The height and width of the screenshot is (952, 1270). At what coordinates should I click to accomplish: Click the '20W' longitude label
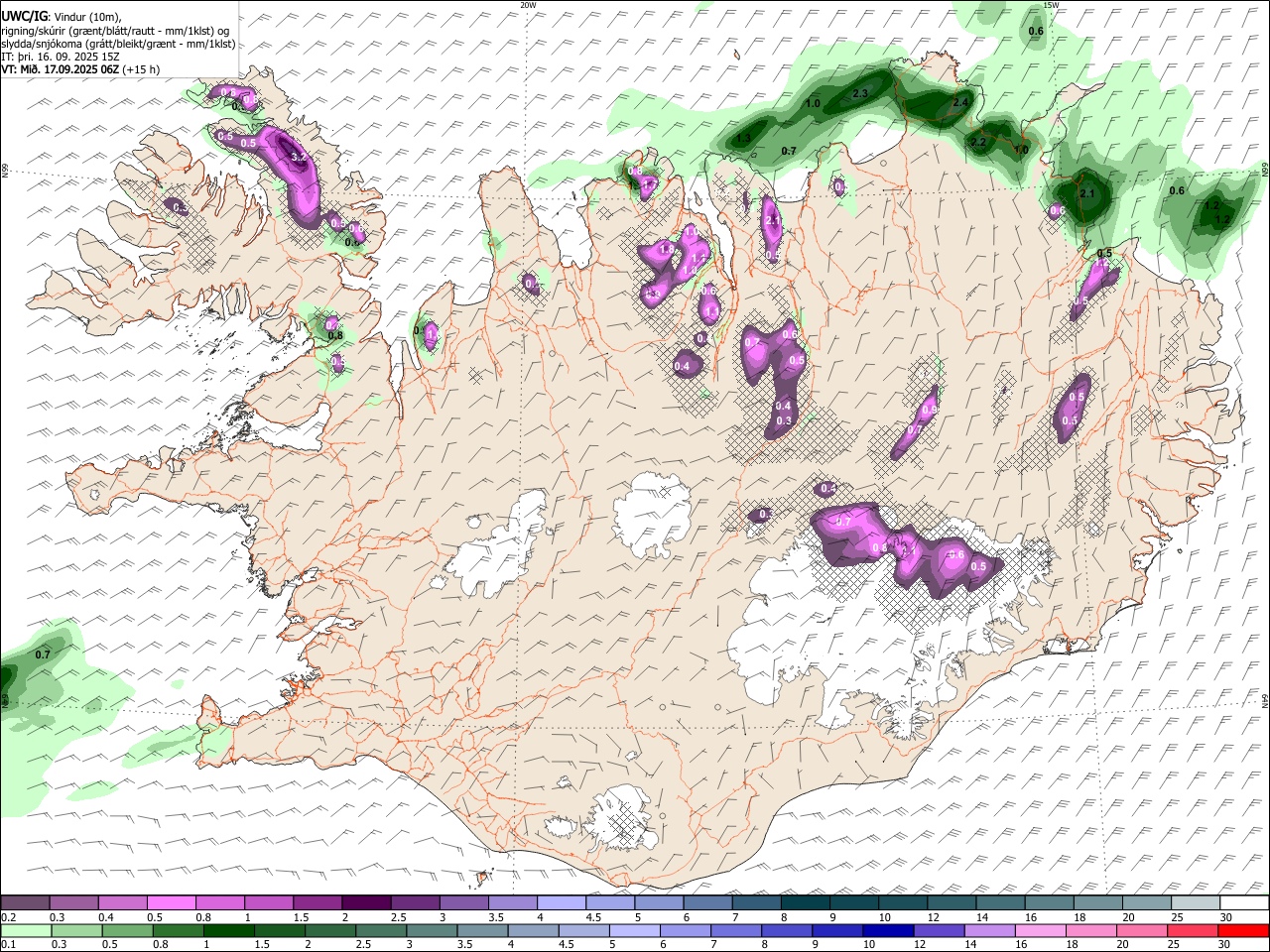528,5
